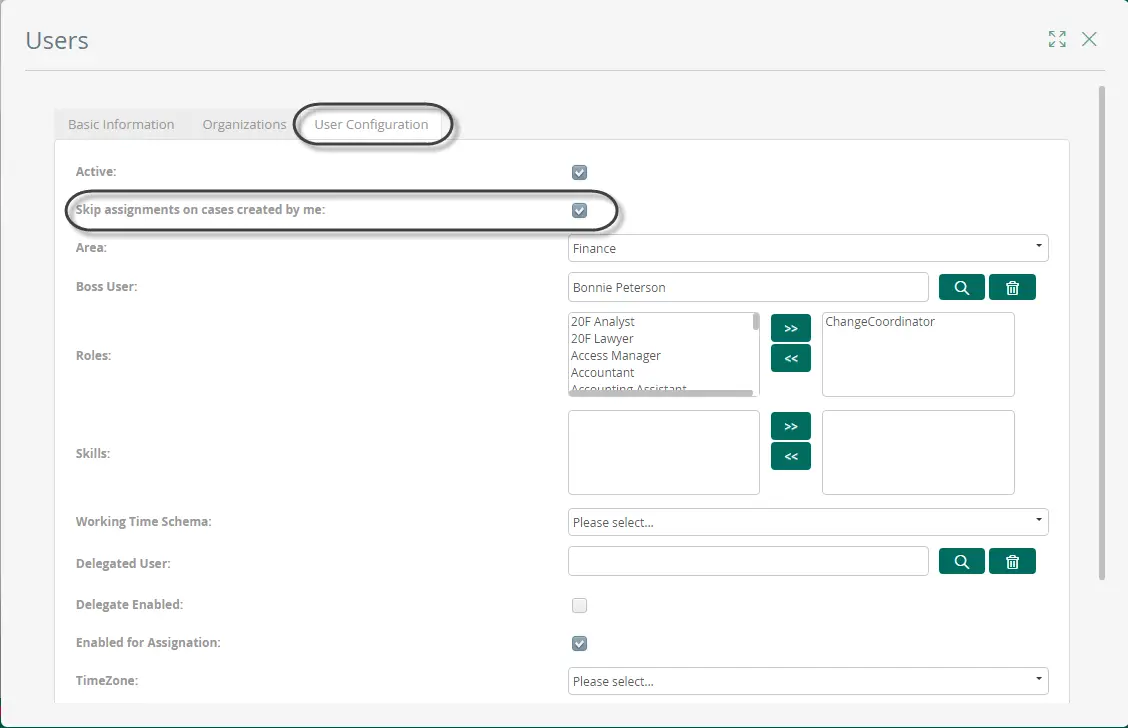Uncheck the Active checkbox

pyautogui.click(x=579, y=173)
